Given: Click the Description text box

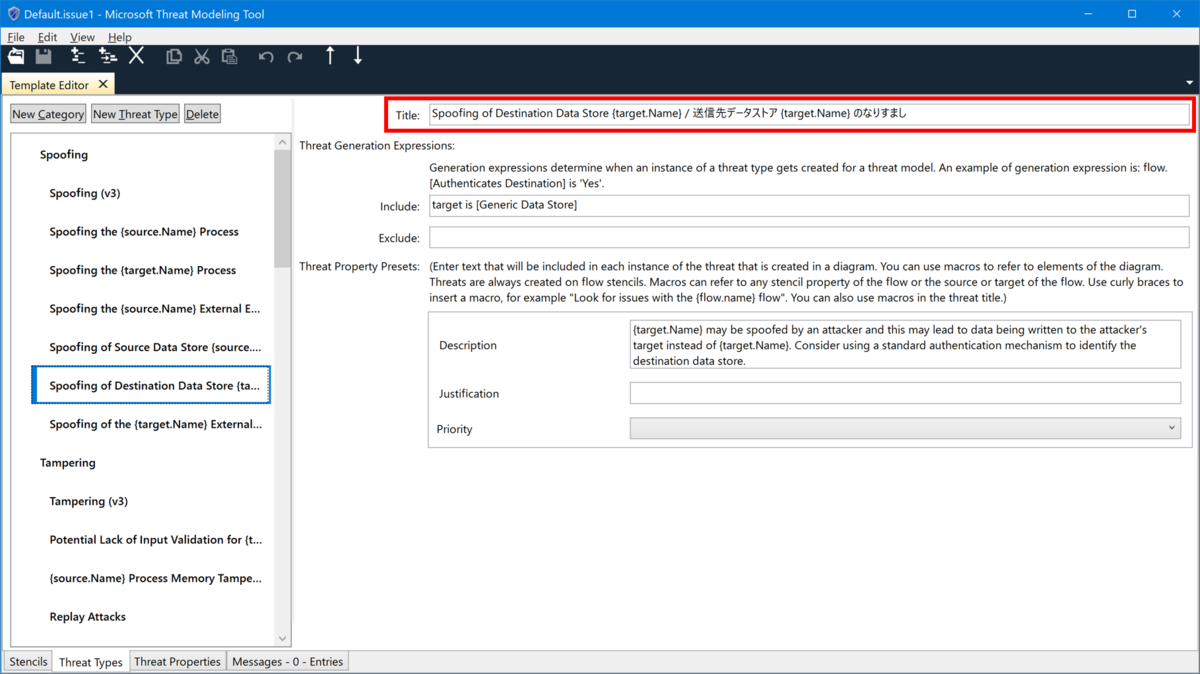Looking at the screenshot, I should tap(905, 345).
